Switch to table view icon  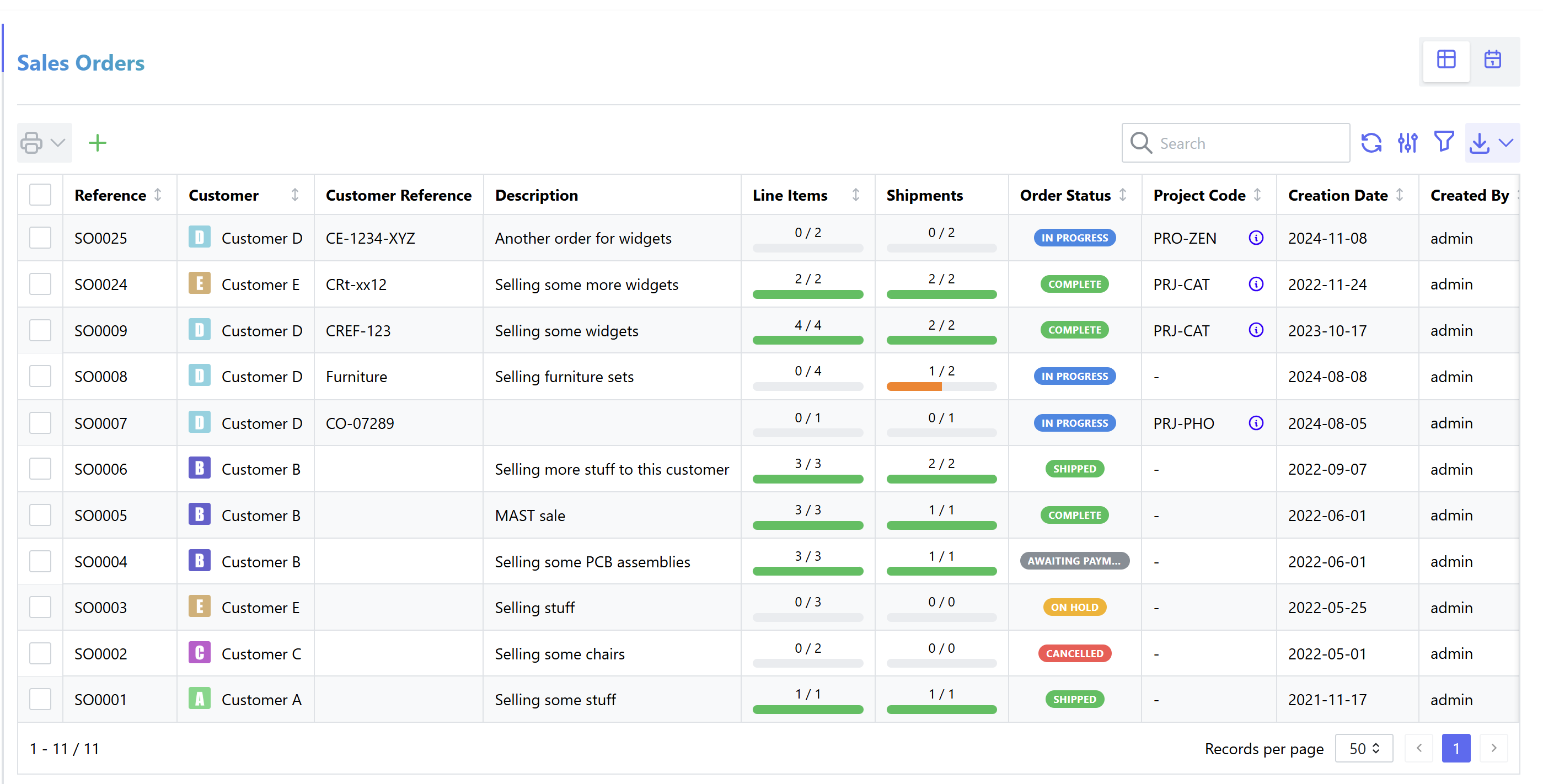1446,60
